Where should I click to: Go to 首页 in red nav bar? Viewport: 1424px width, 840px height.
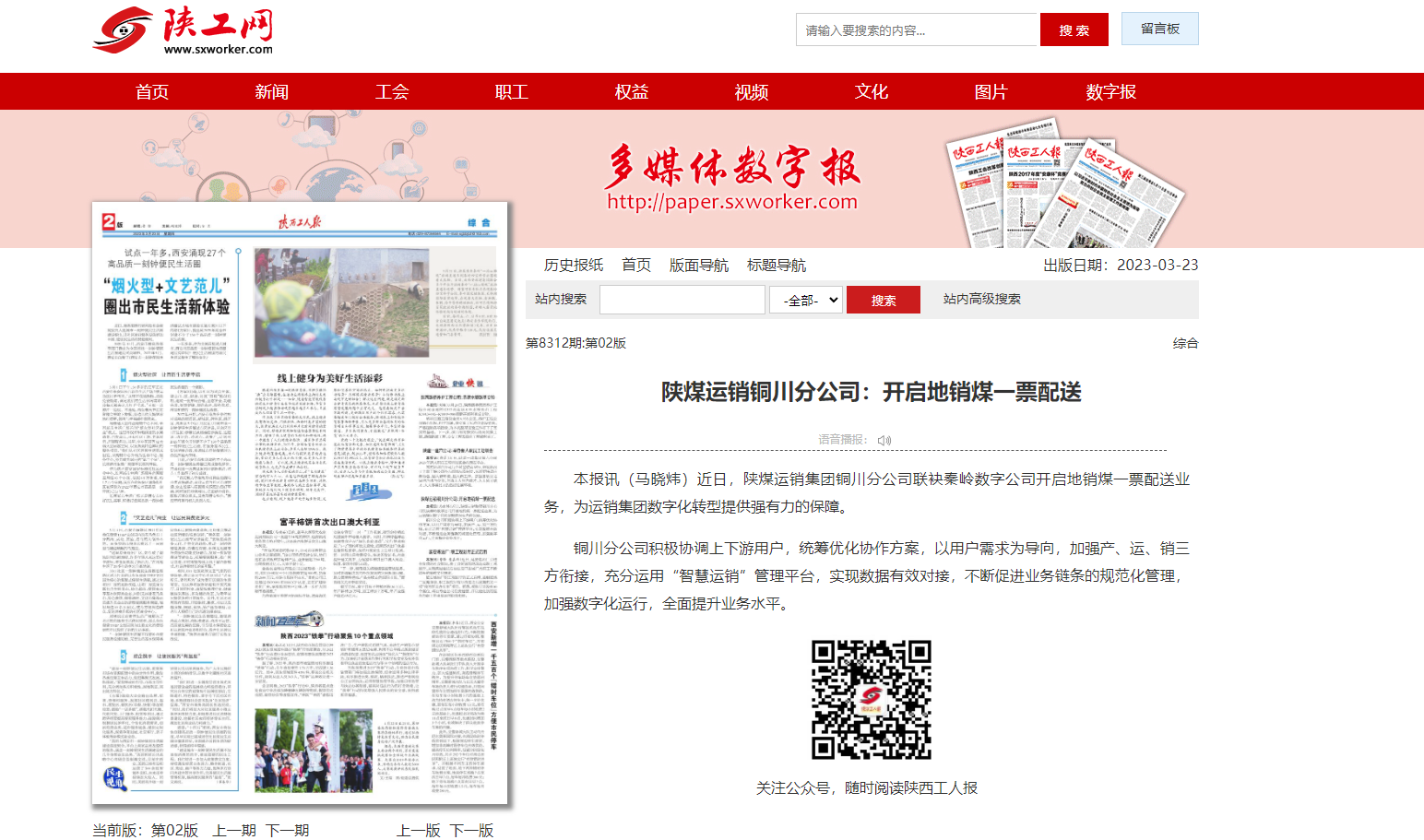pos(152,91)
